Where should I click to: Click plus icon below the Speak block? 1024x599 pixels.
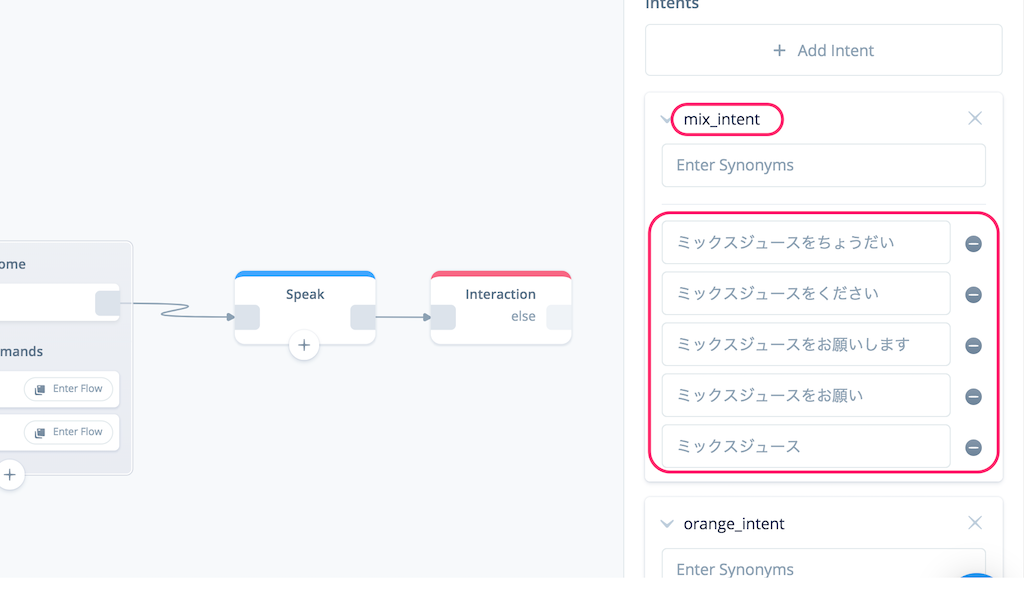tap(304, 346)
